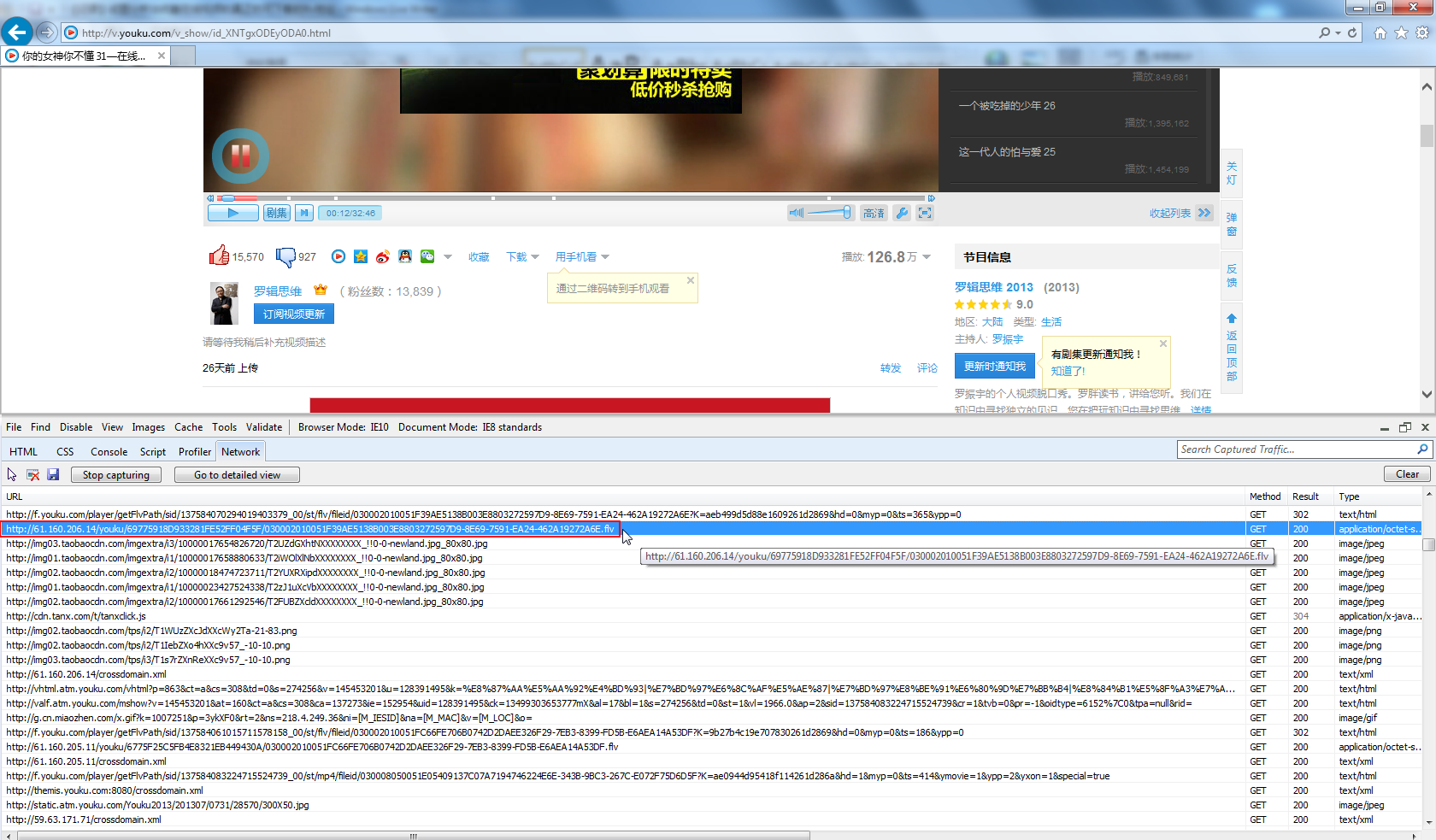
Task: Adjust the player volume slider
Action: point(829,212)
